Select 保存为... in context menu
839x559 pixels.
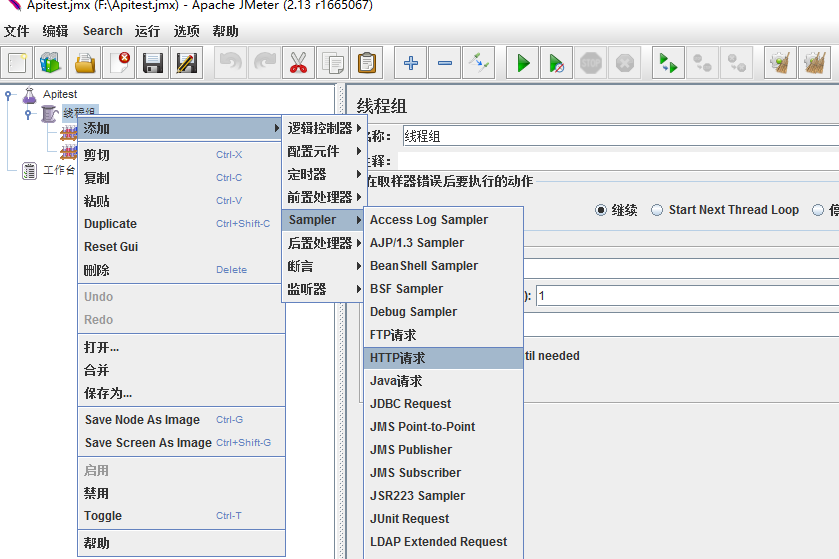tap(181, 393)
